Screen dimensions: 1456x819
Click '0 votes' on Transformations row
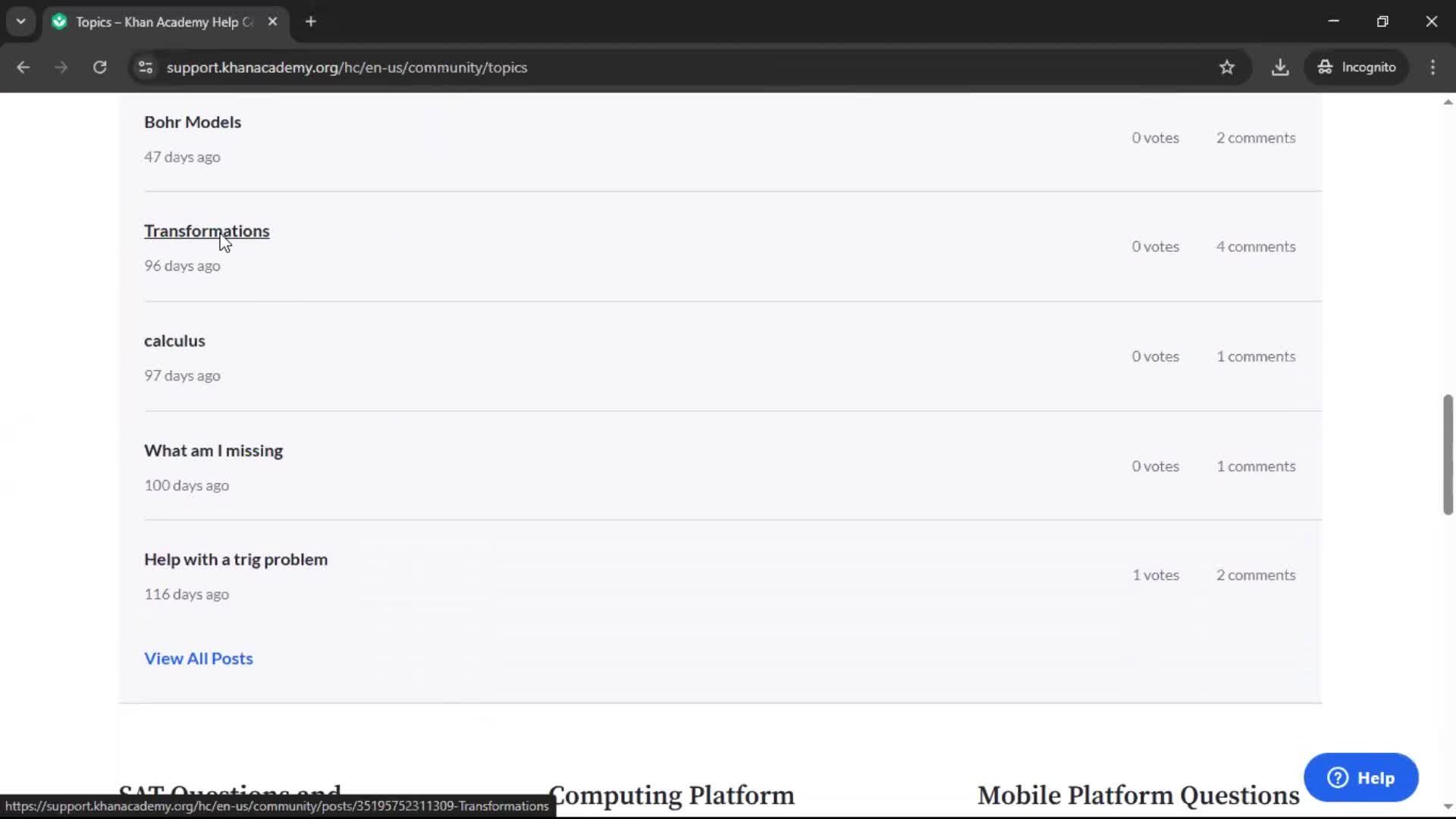click(1156, 247)
